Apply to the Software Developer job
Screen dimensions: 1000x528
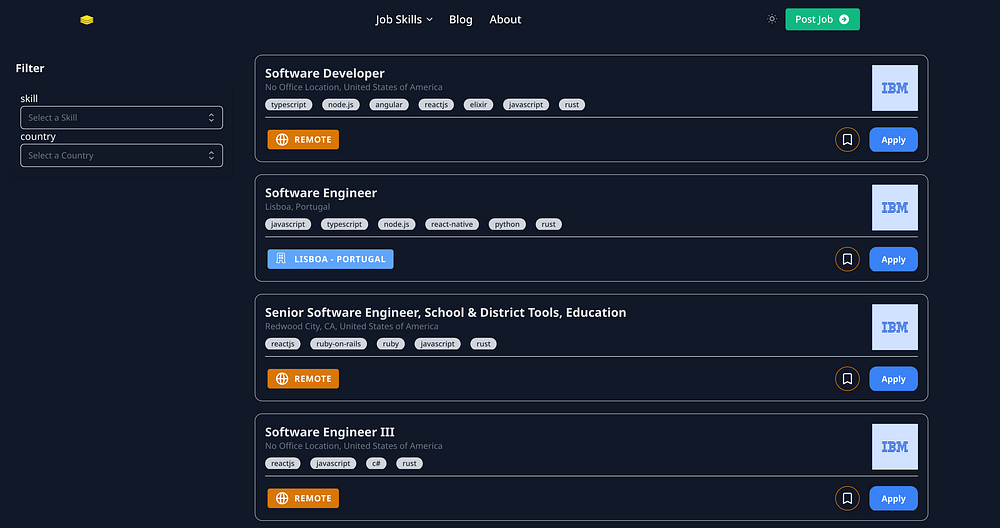point(893,140)
